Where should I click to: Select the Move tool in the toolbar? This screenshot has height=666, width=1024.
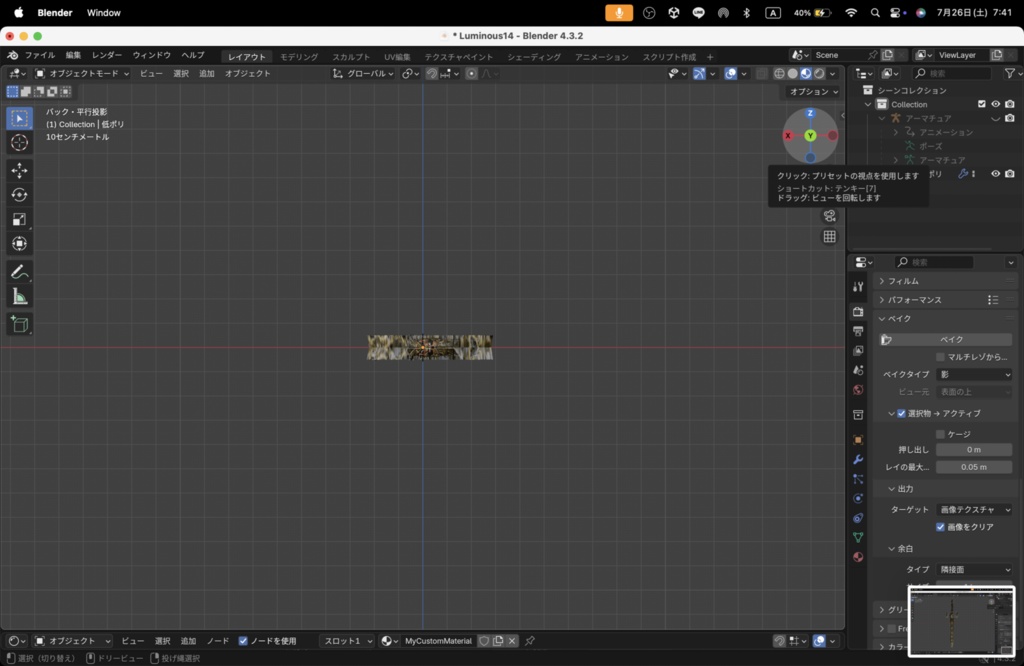19,170
